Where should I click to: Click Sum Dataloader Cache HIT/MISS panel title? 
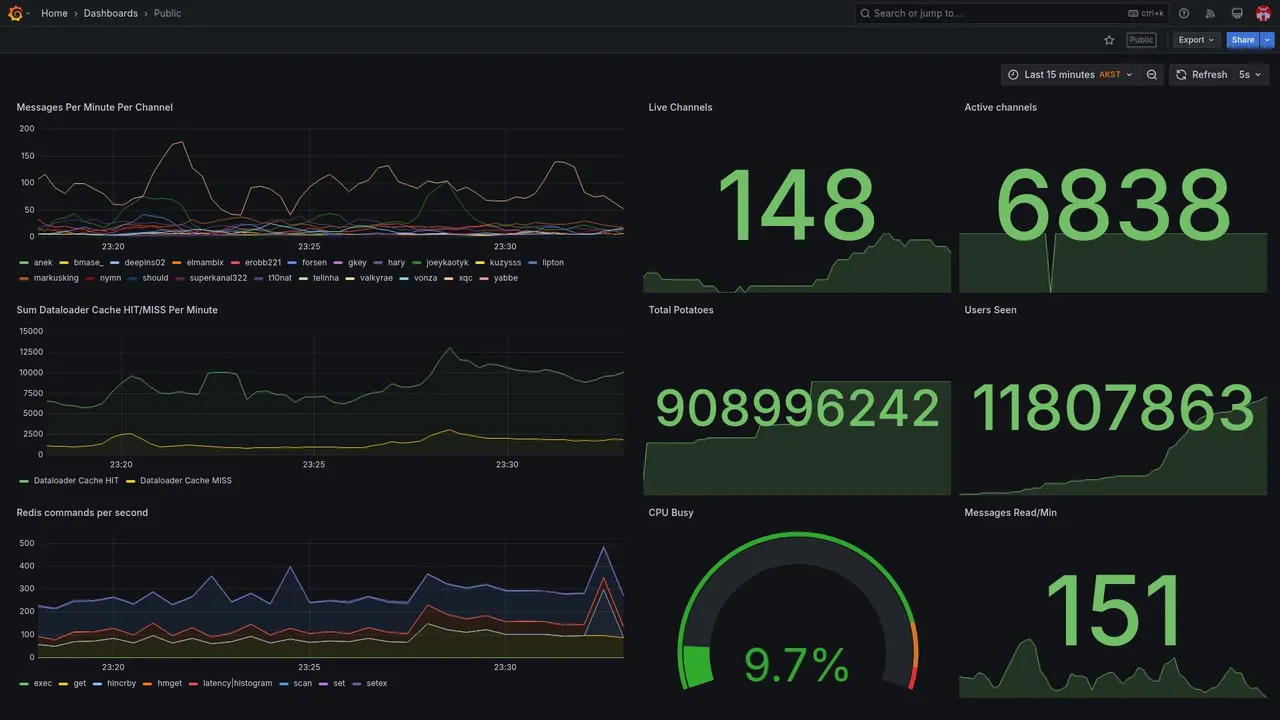coord(117,310)
